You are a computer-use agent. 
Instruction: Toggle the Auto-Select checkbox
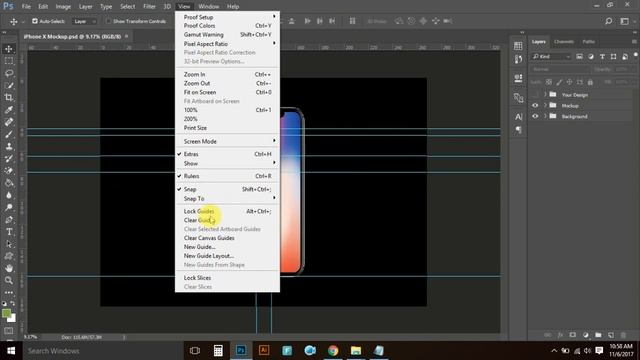(x=35, y=21)
